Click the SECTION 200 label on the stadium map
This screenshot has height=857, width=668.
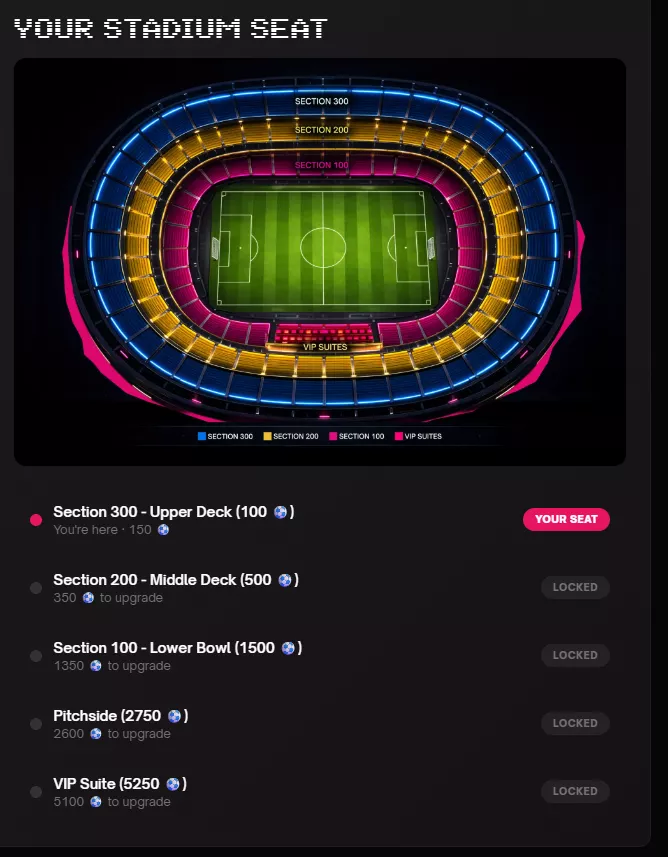321,129
